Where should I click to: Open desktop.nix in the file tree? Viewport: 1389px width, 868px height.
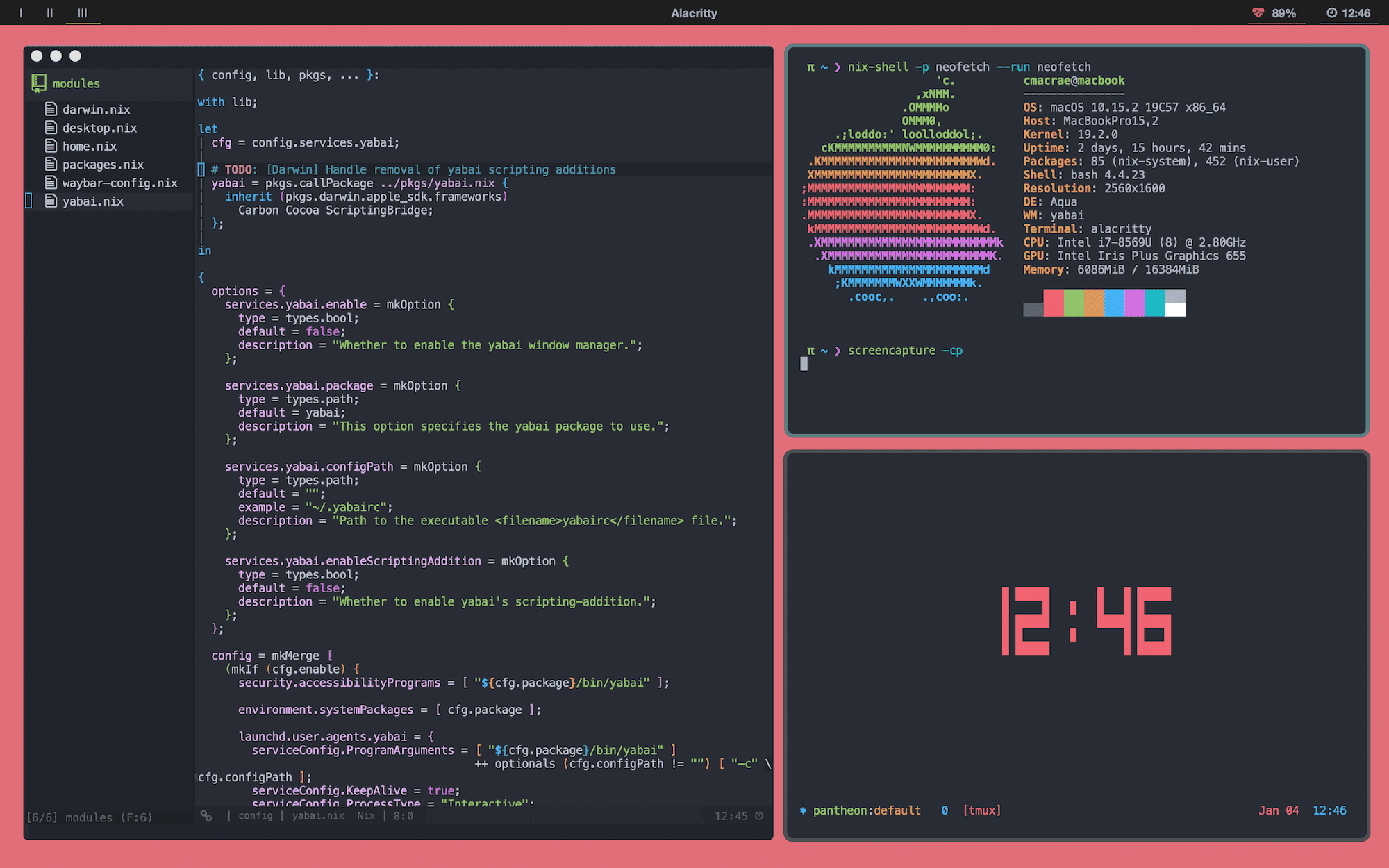pos(99,128)
